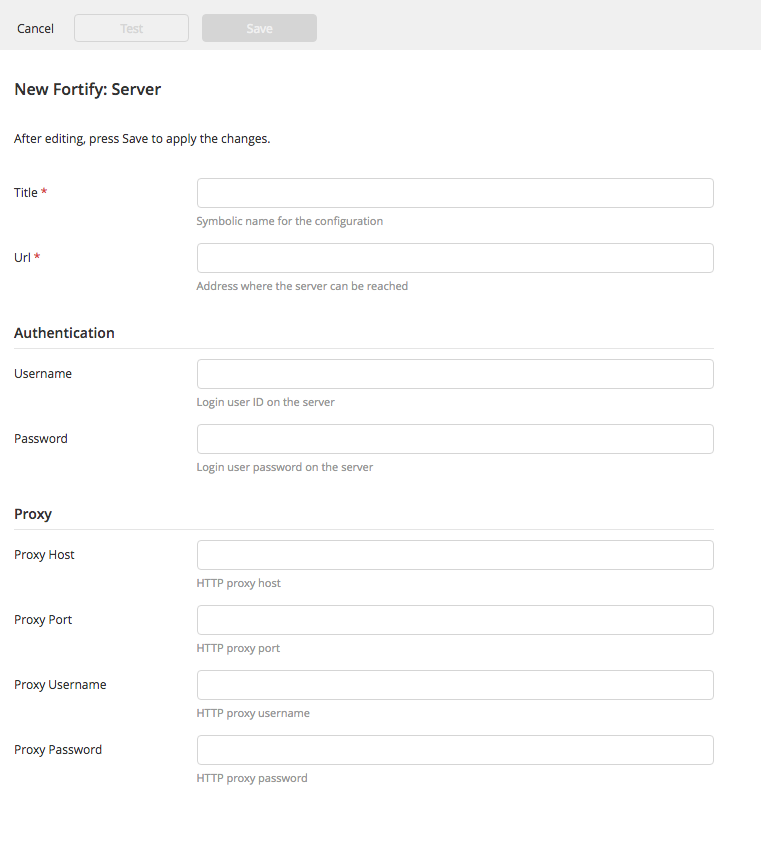
Task: Click the Authentication section header
Action: [x=64, y=332]
